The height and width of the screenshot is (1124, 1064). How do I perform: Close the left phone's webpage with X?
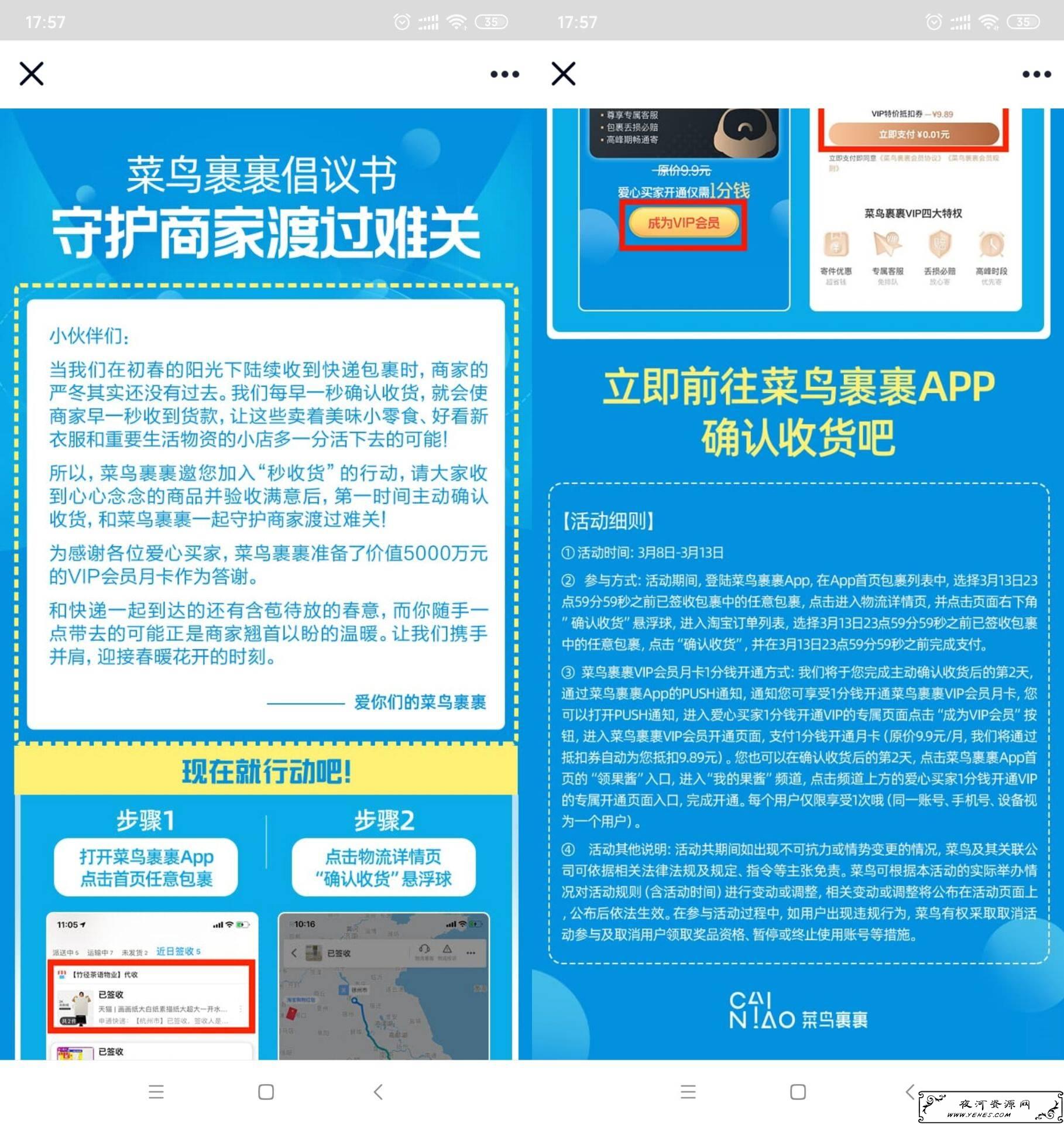click(x=32, y=74)
